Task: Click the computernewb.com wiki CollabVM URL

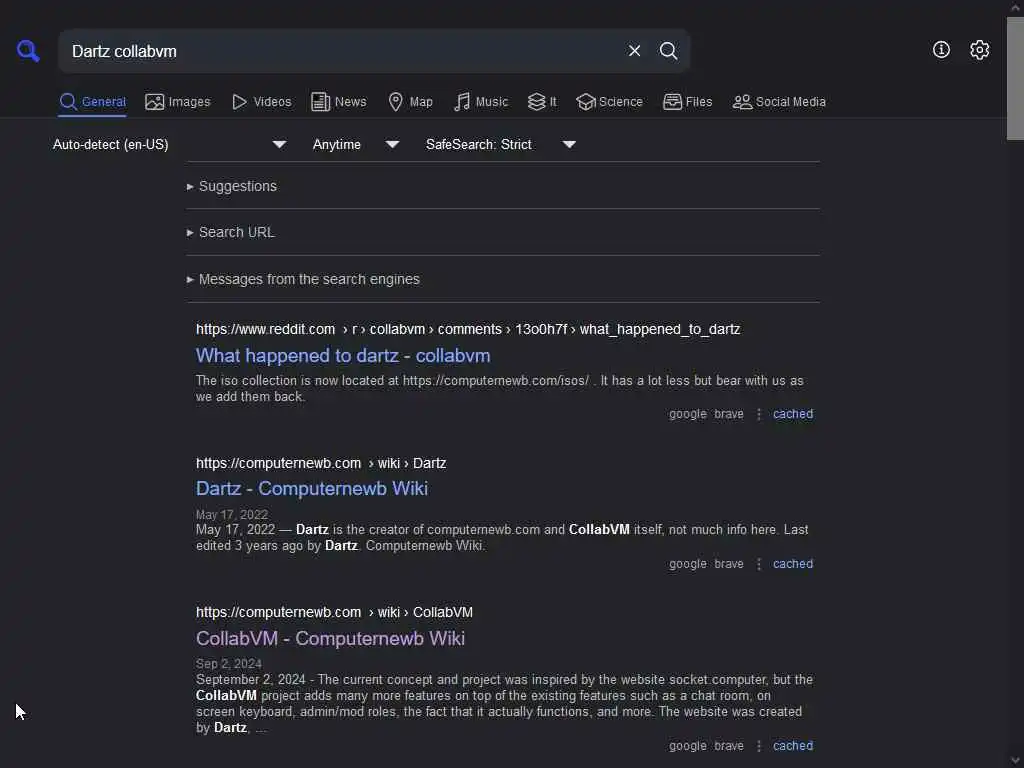Action: 334,613
